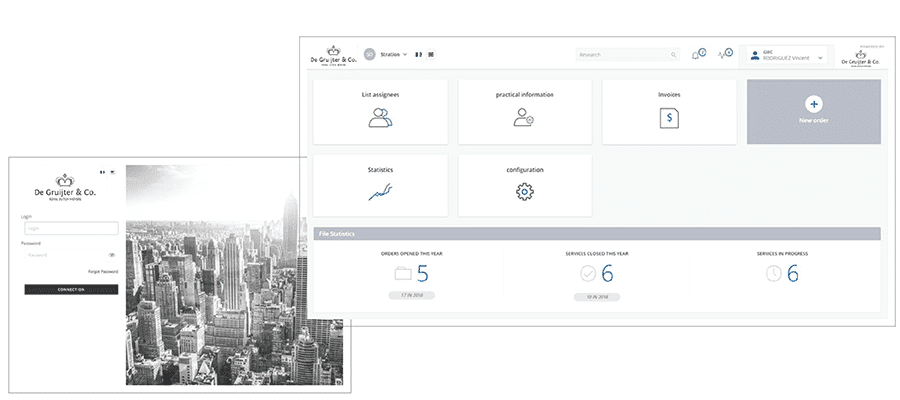This screenshot has width=900, height=400.
Task: Click the checkmark icon under Services Closed This Year
Action: [x=588, y=274]
